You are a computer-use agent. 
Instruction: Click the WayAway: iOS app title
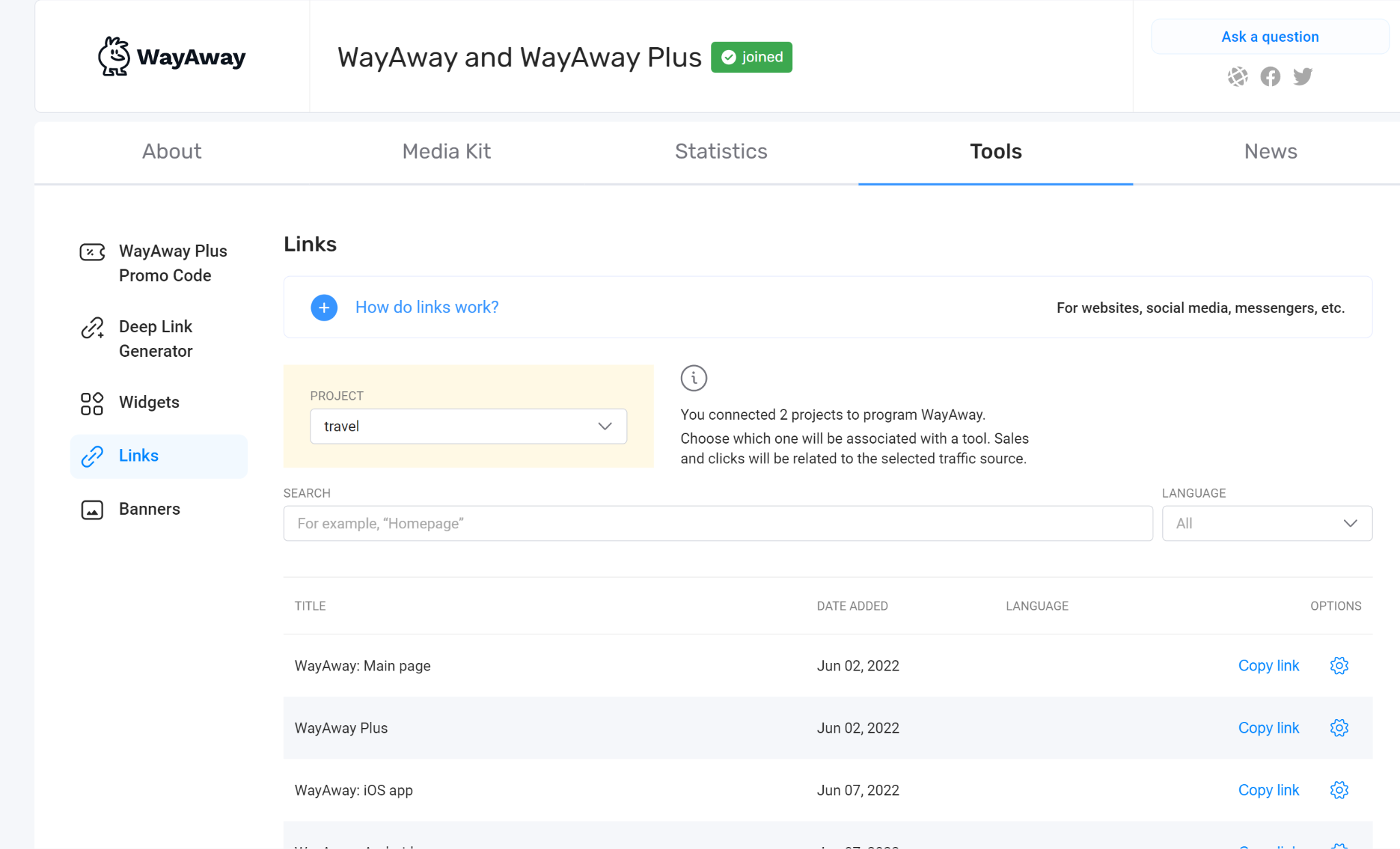pyautogui.click(x=353, y=790)
